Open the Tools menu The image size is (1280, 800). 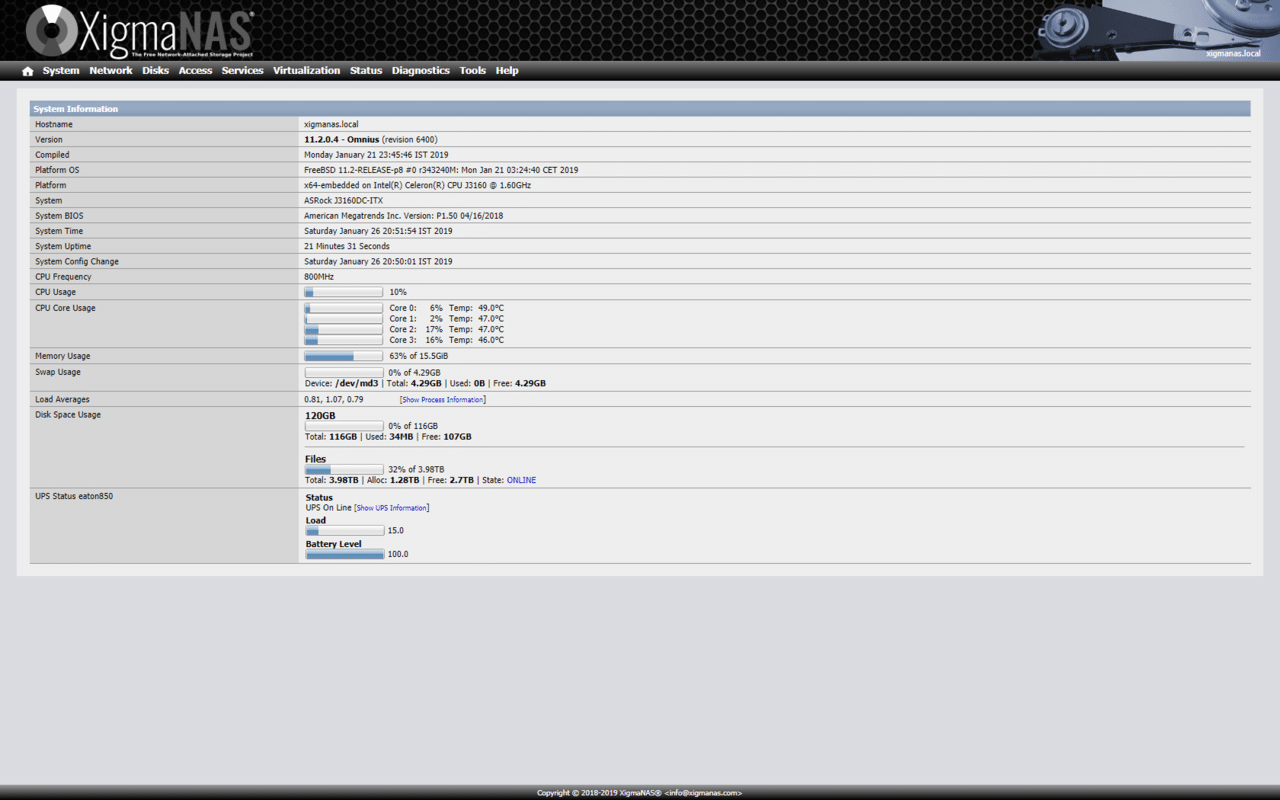472,70
